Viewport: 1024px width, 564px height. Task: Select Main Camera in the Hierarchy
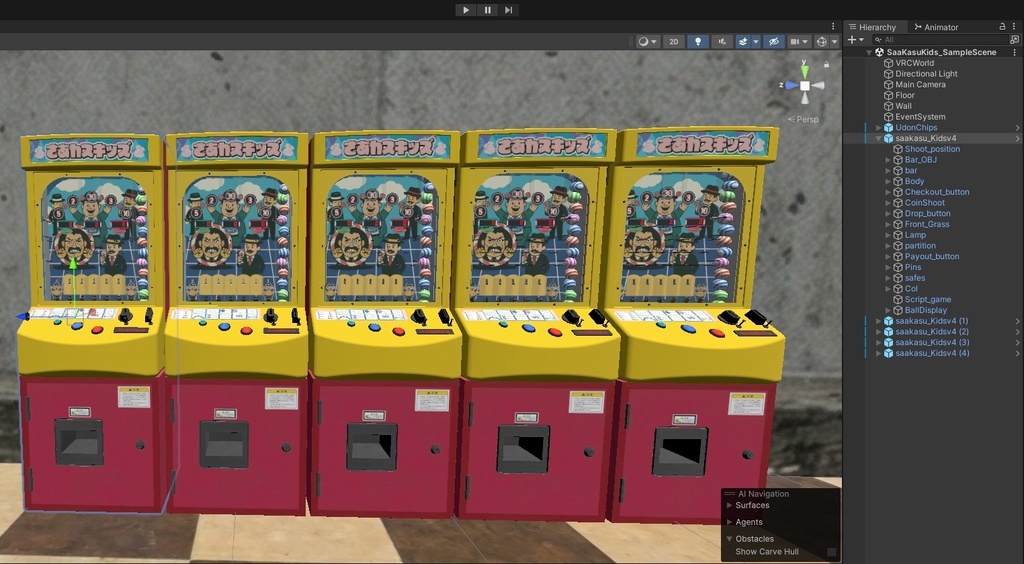point(920,84)
